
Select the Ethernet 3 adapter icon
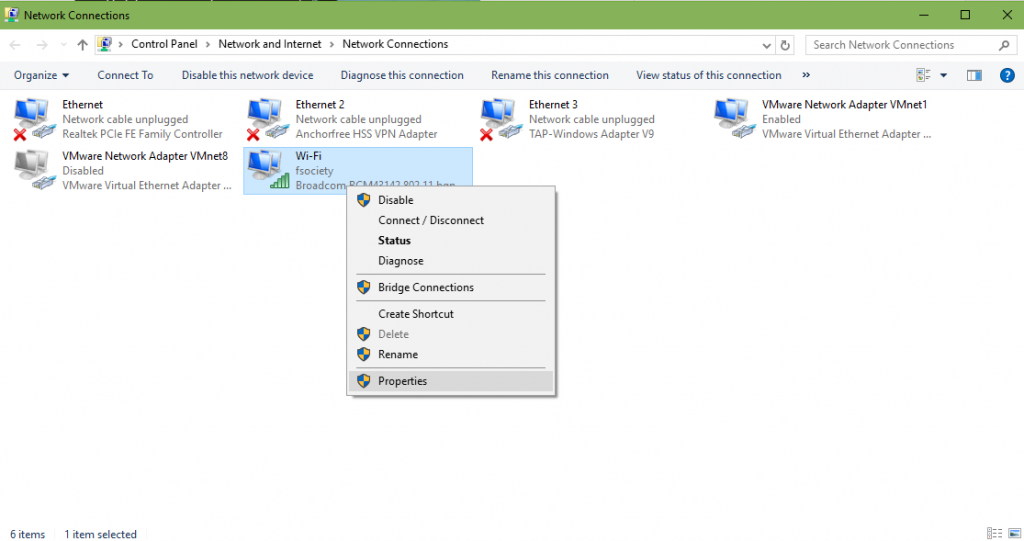(x=500, y=119)
